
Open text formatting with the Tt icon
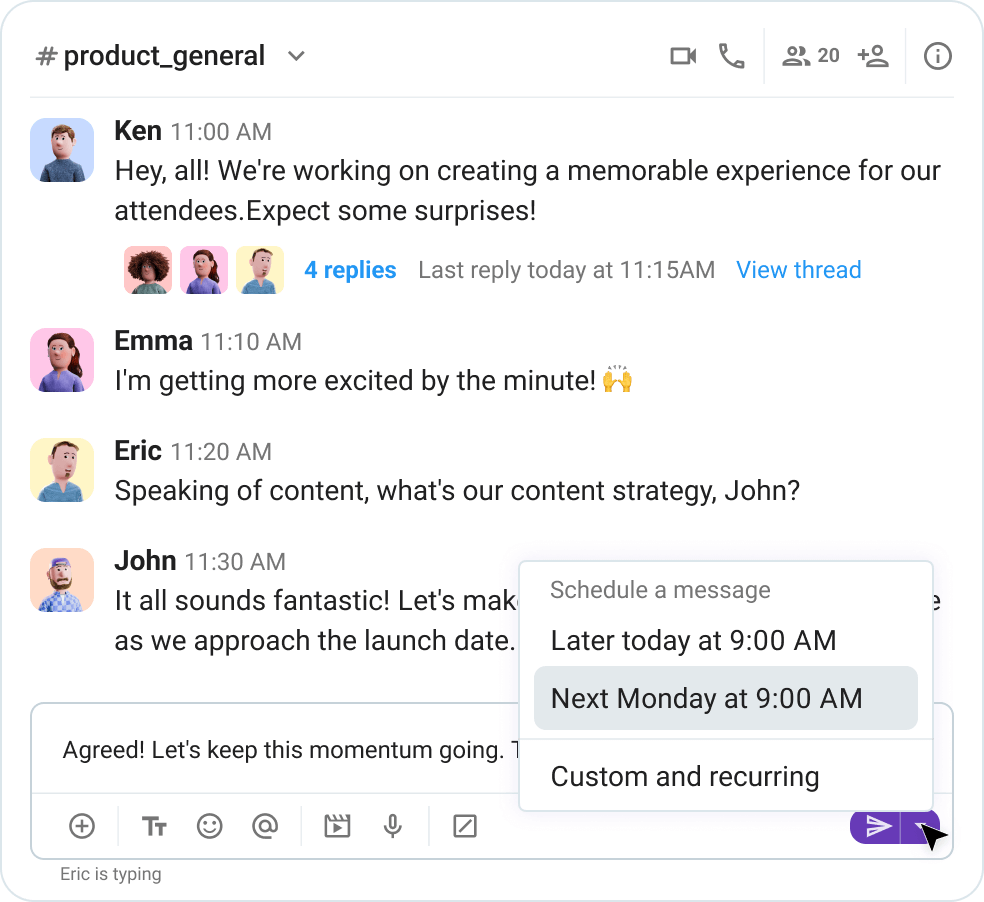[x=154, y=826]
